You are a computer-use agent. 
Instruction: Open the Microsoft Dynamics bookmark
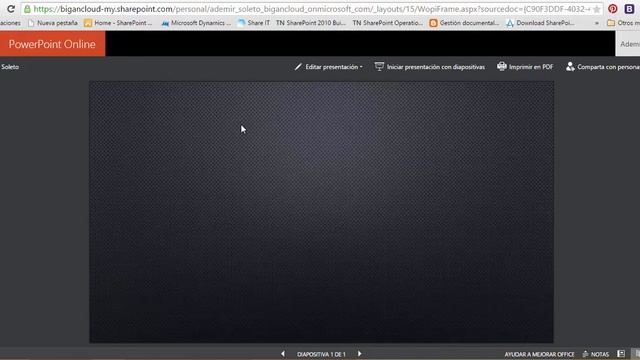click(196, 23)
